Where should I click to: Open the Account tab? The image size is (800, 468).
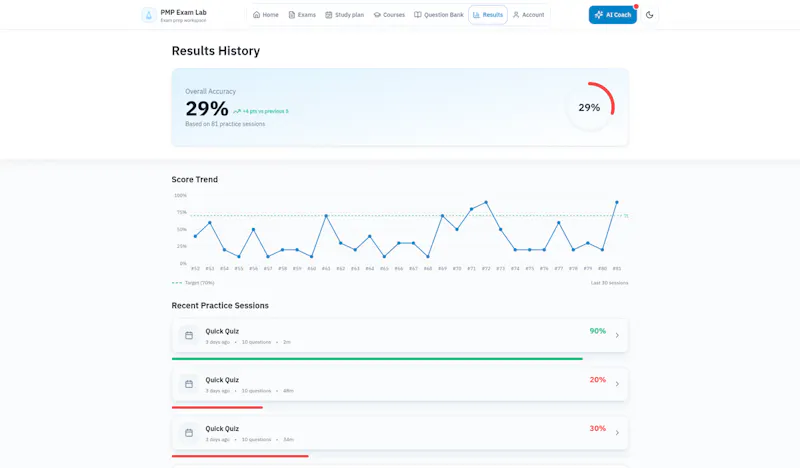tap(529, 15)
